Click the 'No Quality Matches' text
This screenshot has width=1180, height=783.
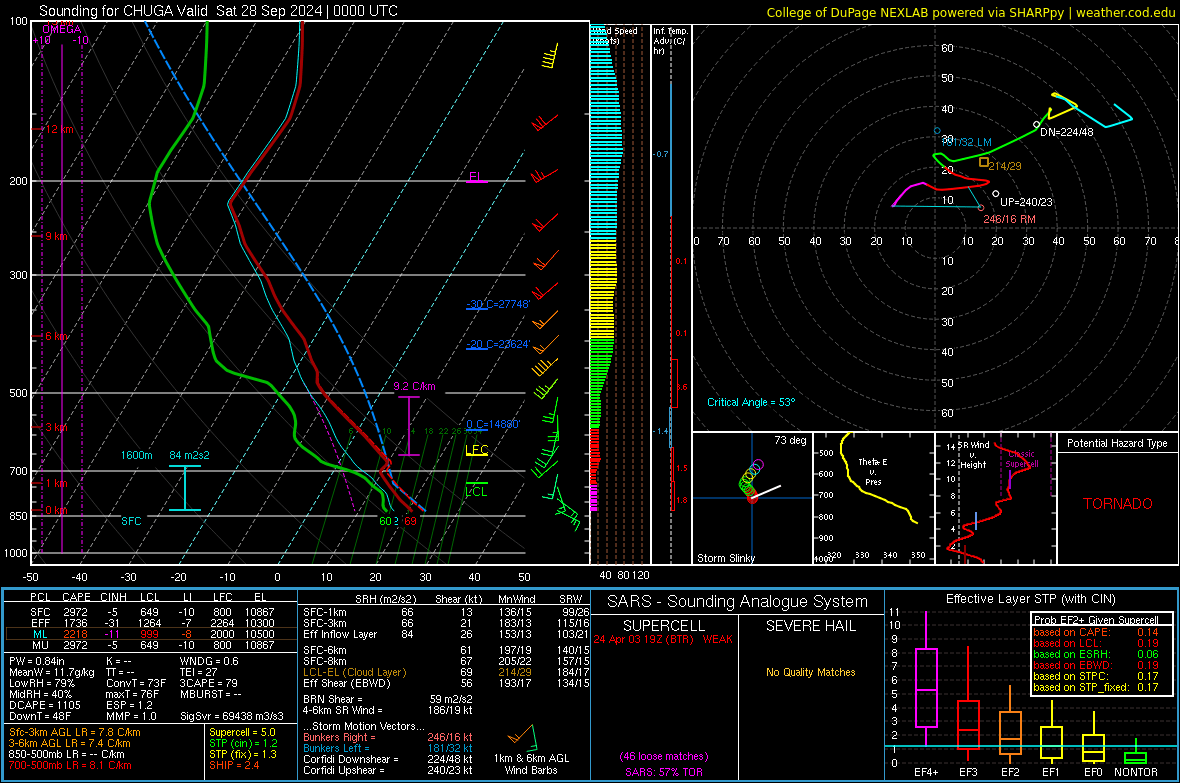click(810, 672)
